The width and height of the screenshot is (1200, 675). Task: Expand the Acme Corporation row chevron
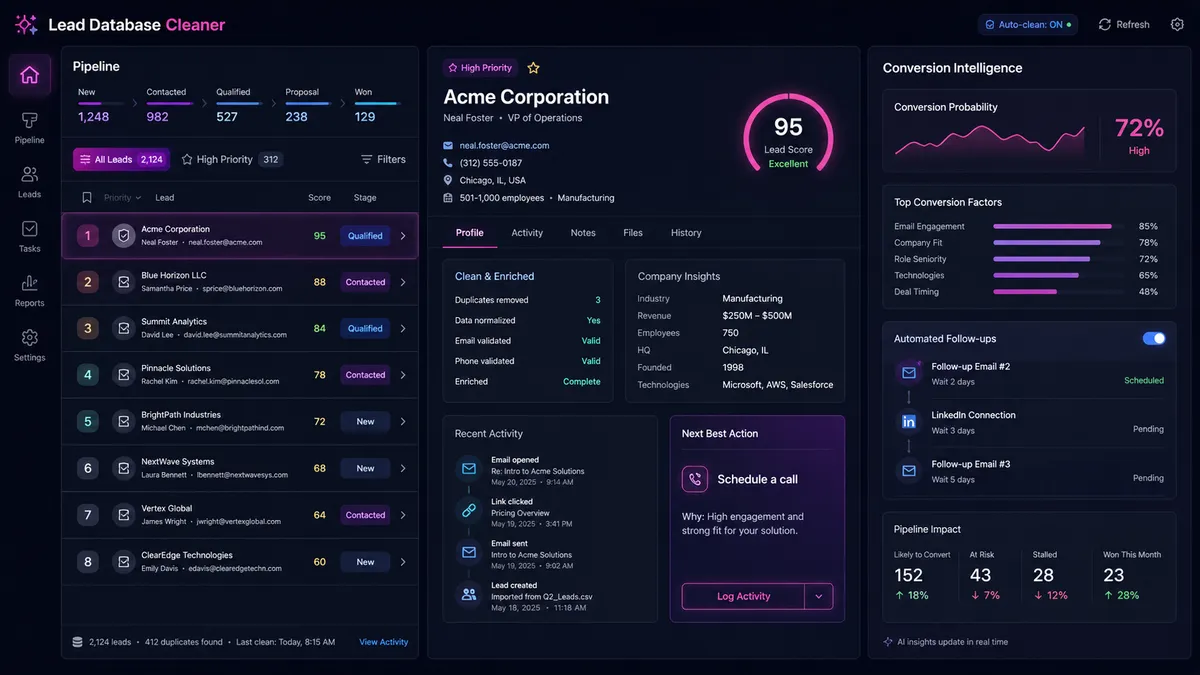[403, 236]
